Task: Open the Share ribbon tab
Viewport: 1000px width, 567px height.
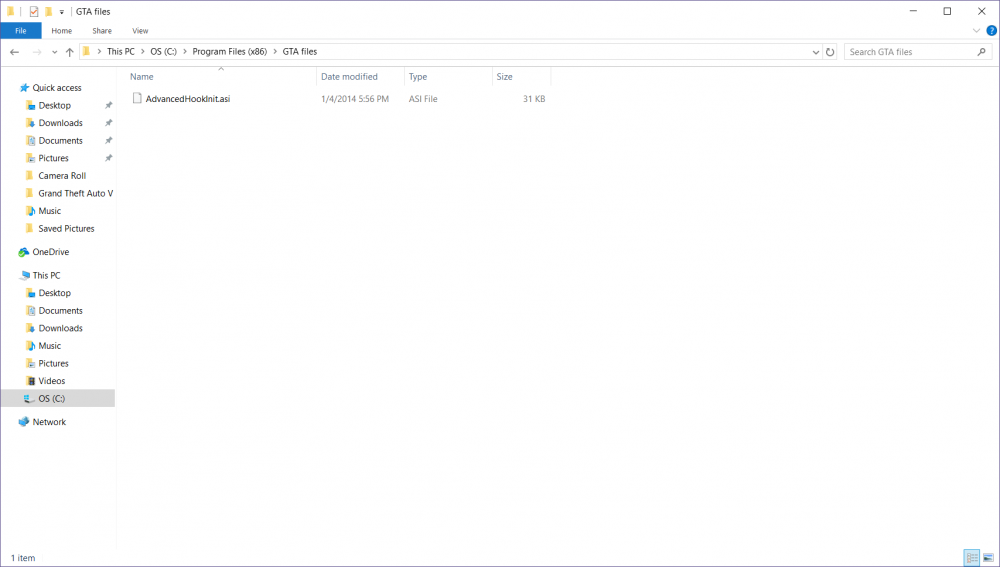Action: 101,31
